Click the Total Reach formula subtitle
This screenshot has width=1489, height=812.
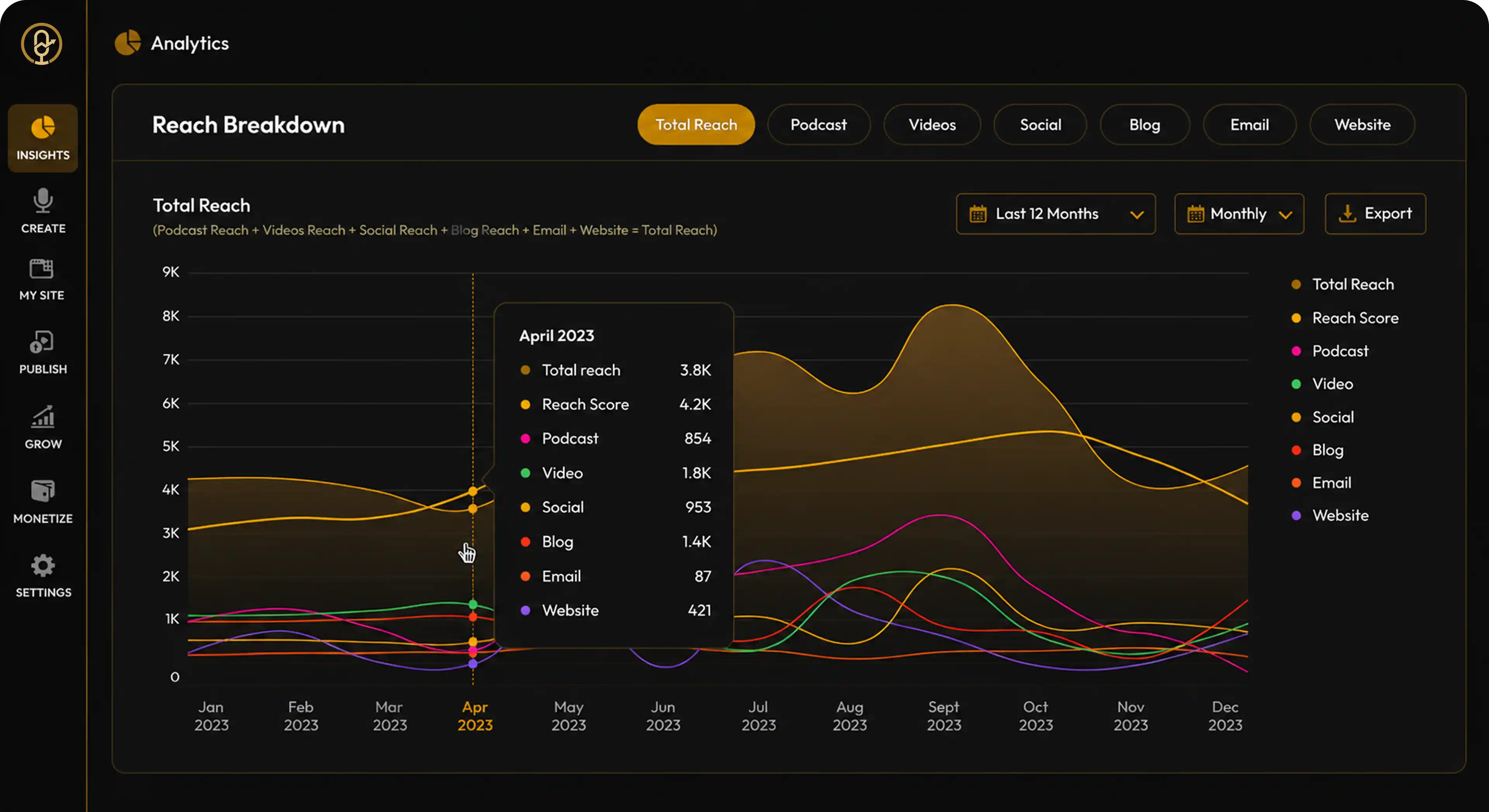pos(435,230)
